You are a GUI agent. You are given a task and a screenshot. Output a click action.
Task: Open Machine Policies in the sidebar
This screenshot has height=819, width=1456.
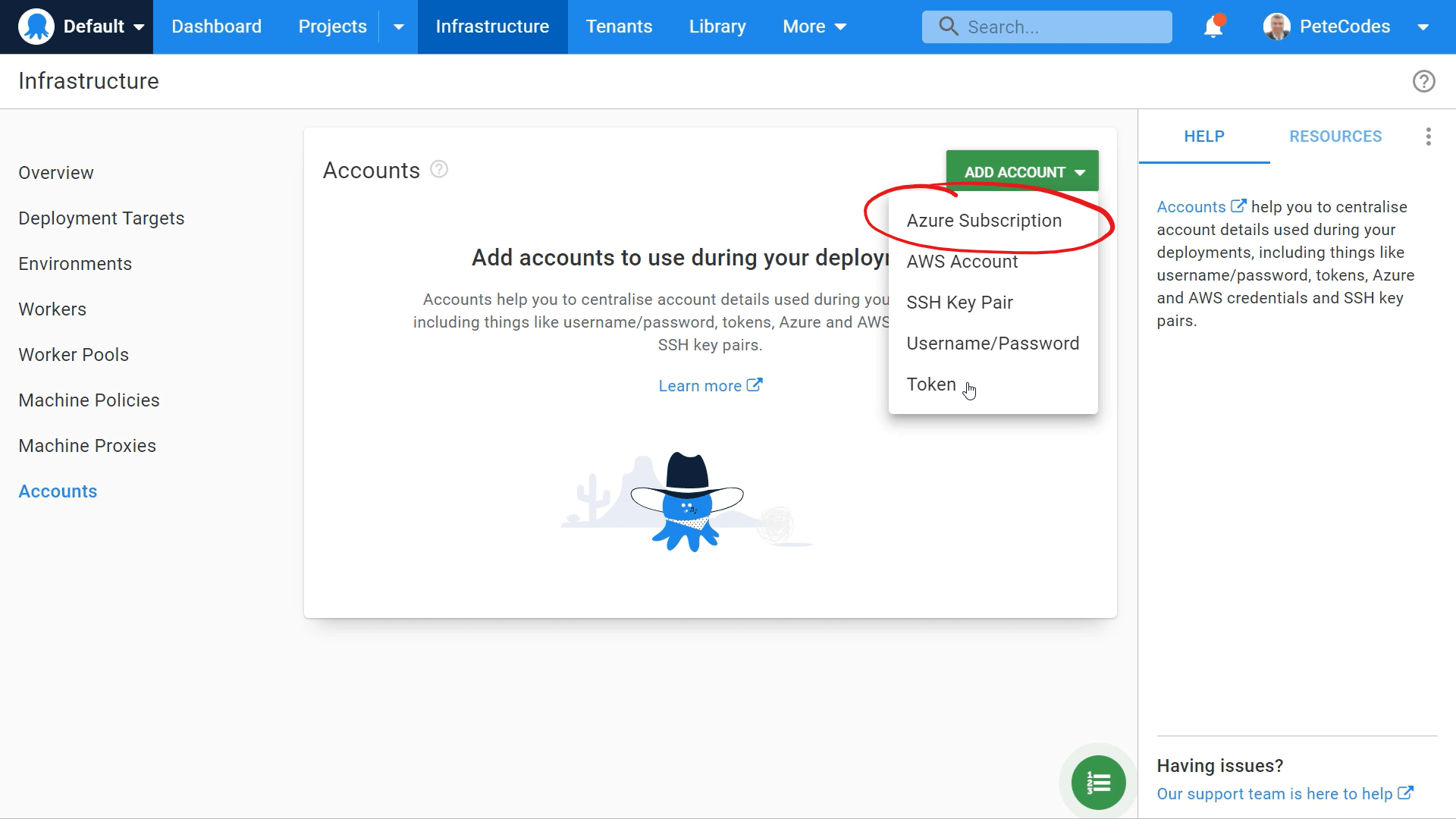(x=89, y=400)
